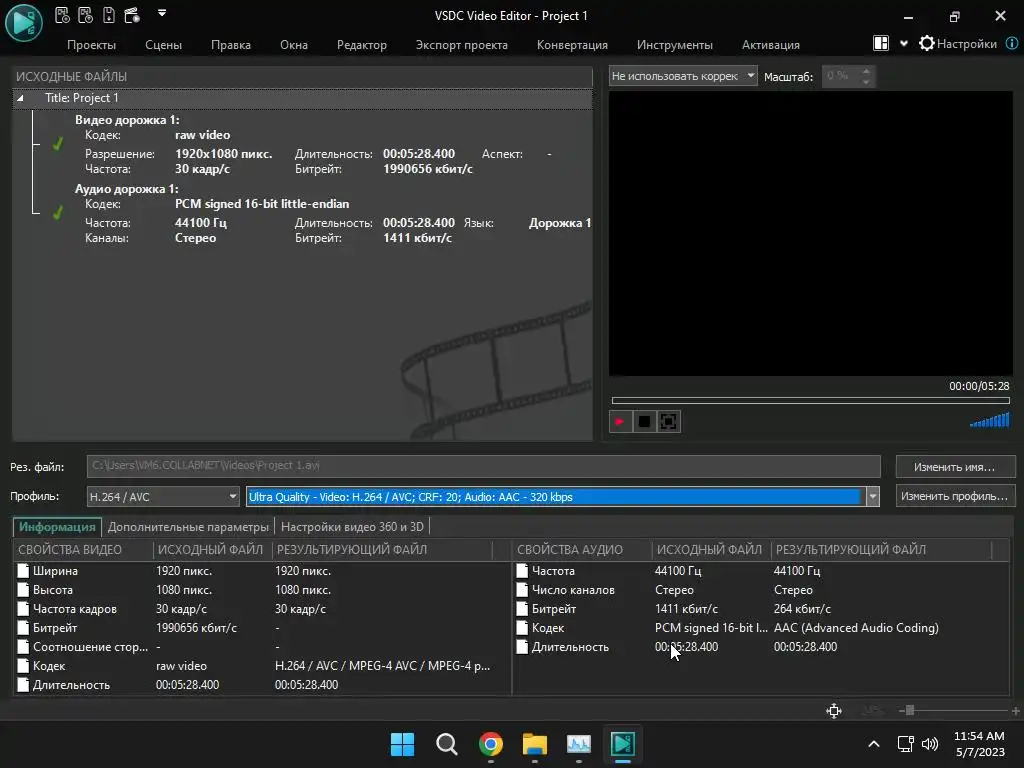The height and width of the screenshot is (768, 1024).
Task: Stop the preview with the square button
Action: (644, 421)
